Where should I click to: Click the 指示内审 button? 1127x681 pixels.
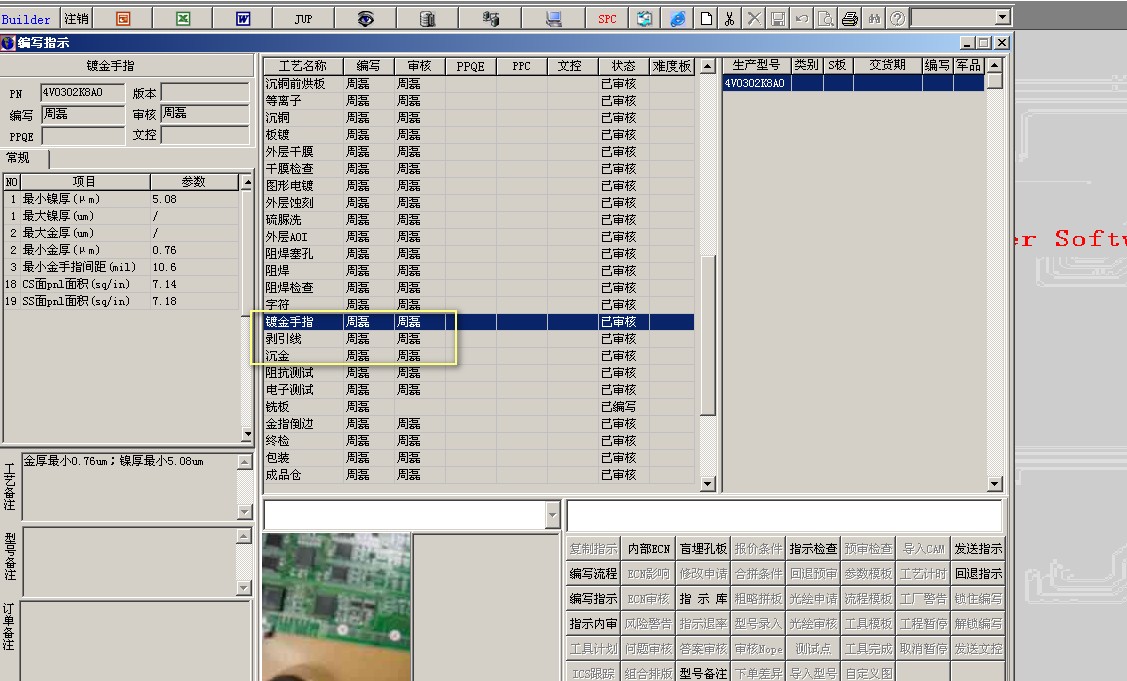click(x=593, y=624)
